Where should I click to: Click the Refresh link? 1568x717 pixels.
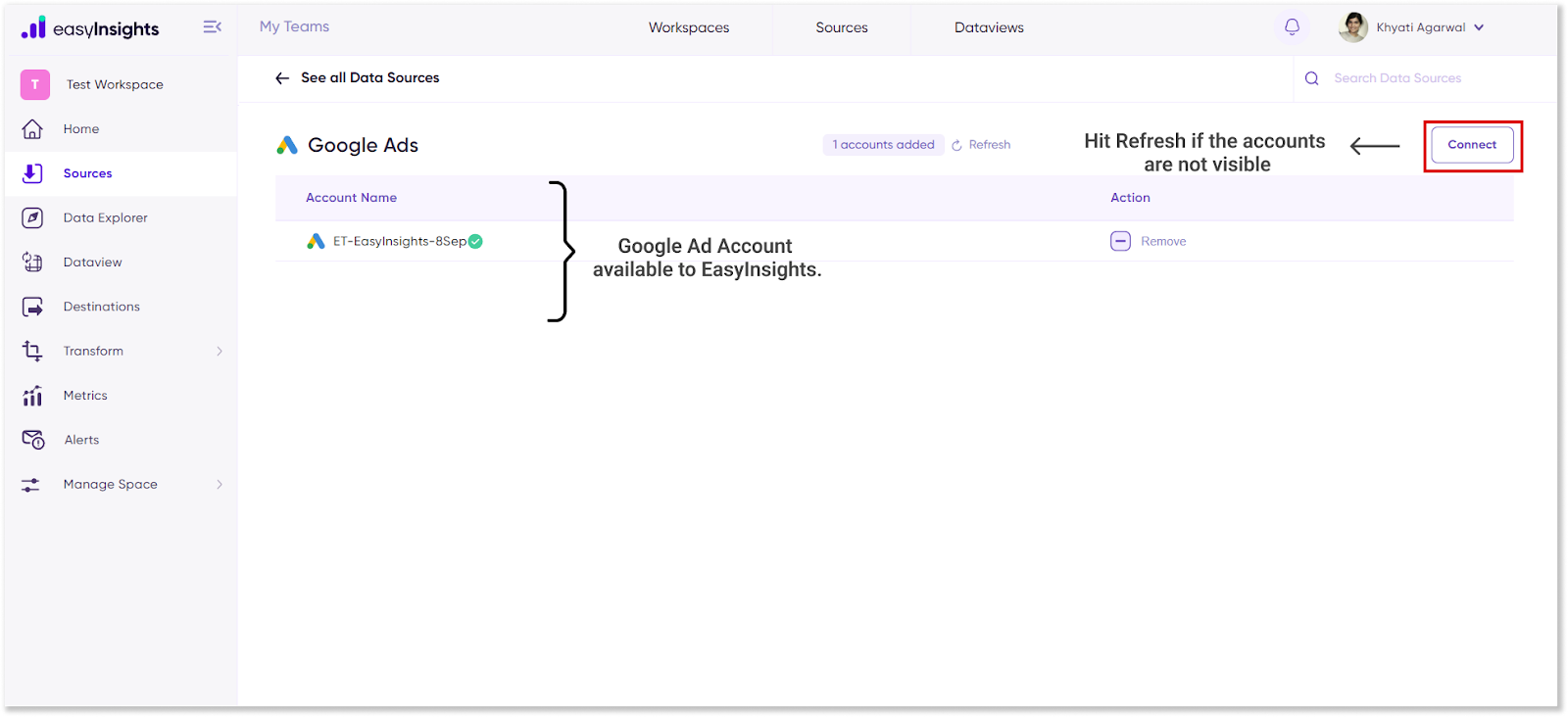coord(989,145)
